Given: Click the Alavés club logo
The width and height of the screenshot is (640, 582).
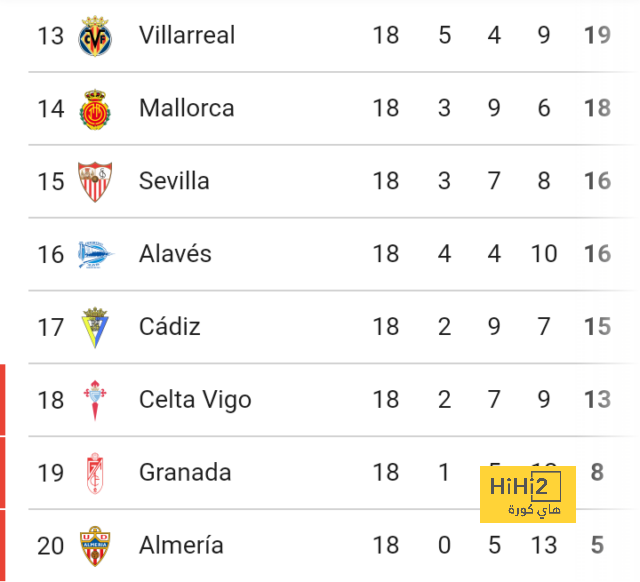Looking at the screenshot, I should click(96, 255).
